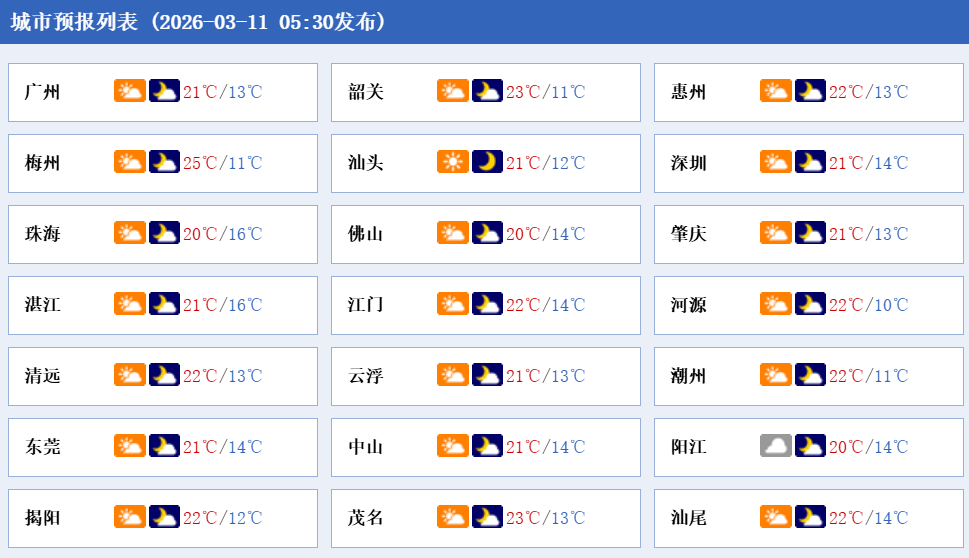This screenshot has height=558, width=969.
Task: Click Shantou's clear night moon icon
Action: (487, 163)
